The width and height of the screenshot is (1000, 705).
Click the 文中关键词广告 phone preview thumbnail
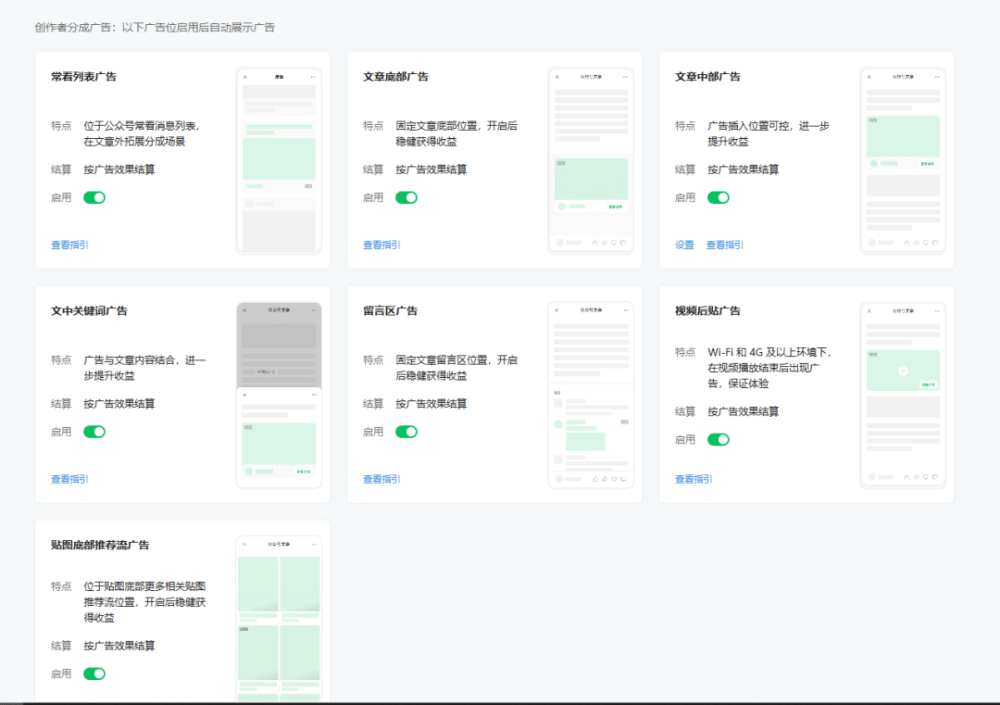[279, 395]
